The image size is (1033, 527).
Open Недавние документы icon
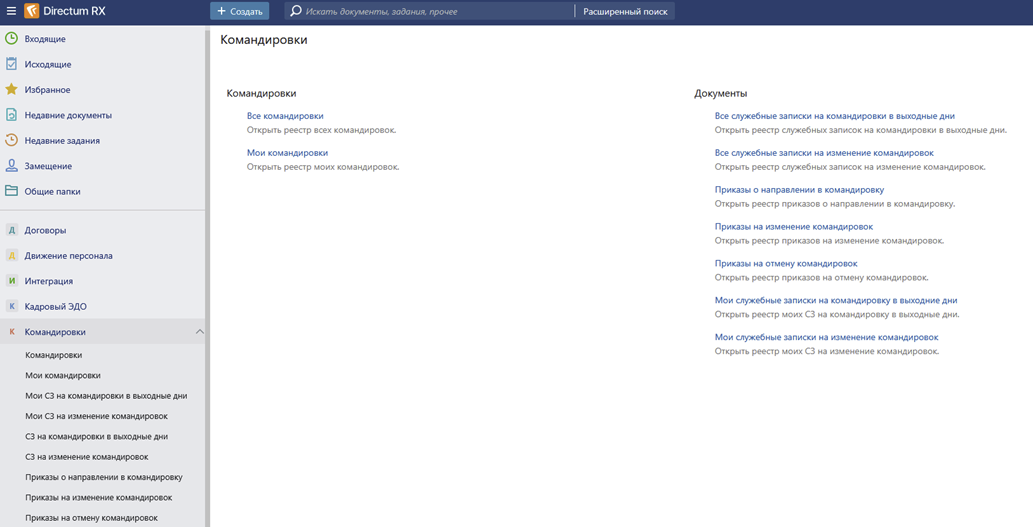pos(12,115)
